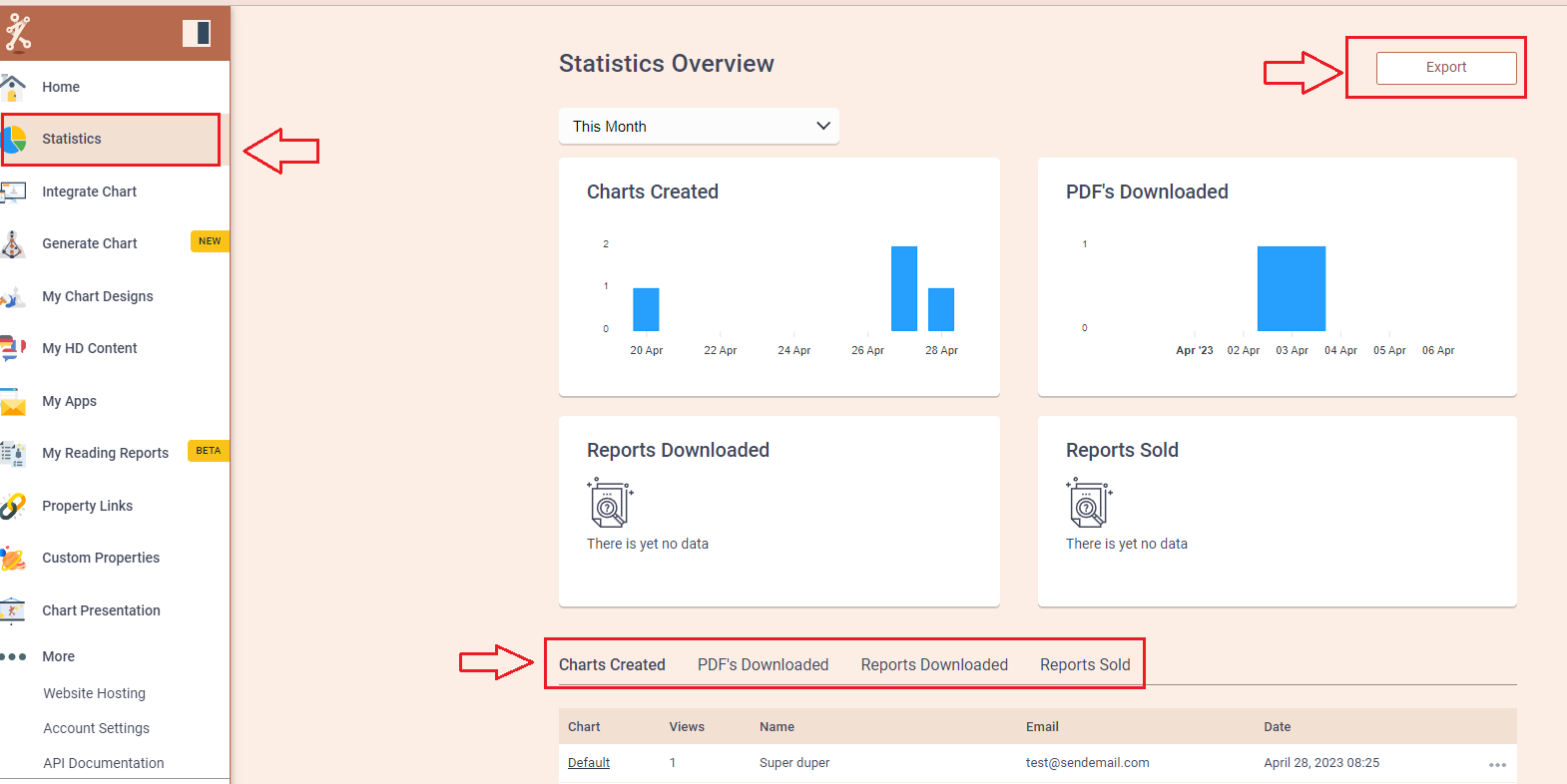Click no-data icon in Reports Sold card
1567x784 pixels.
pos(1089,503)
